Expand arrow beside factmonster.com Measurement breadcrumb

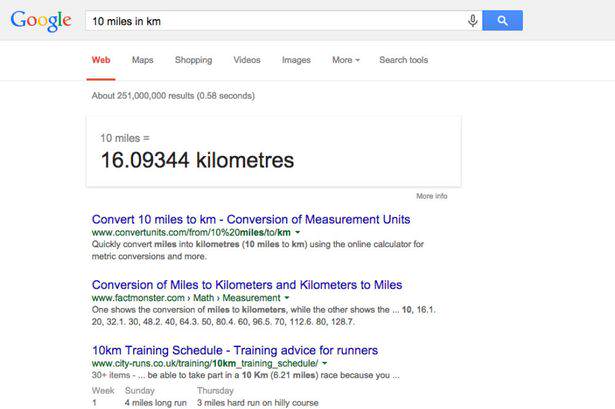pyautogui.click(x=287, y=298)
